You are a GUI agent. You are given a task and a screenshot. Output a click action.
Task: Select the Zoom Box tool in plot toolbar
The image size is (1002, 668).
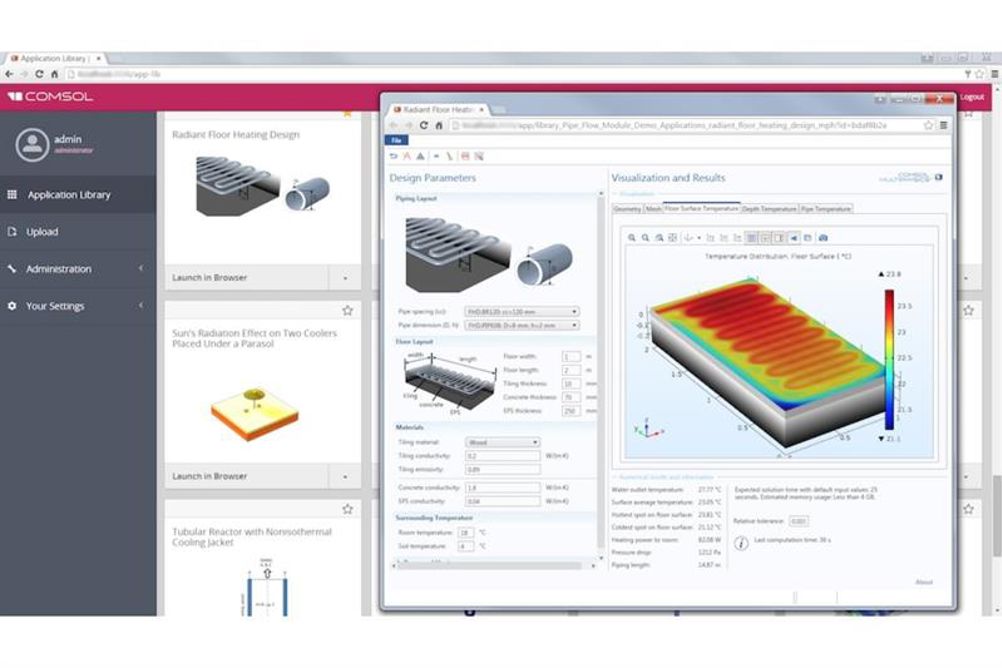[x=659, y=238]
